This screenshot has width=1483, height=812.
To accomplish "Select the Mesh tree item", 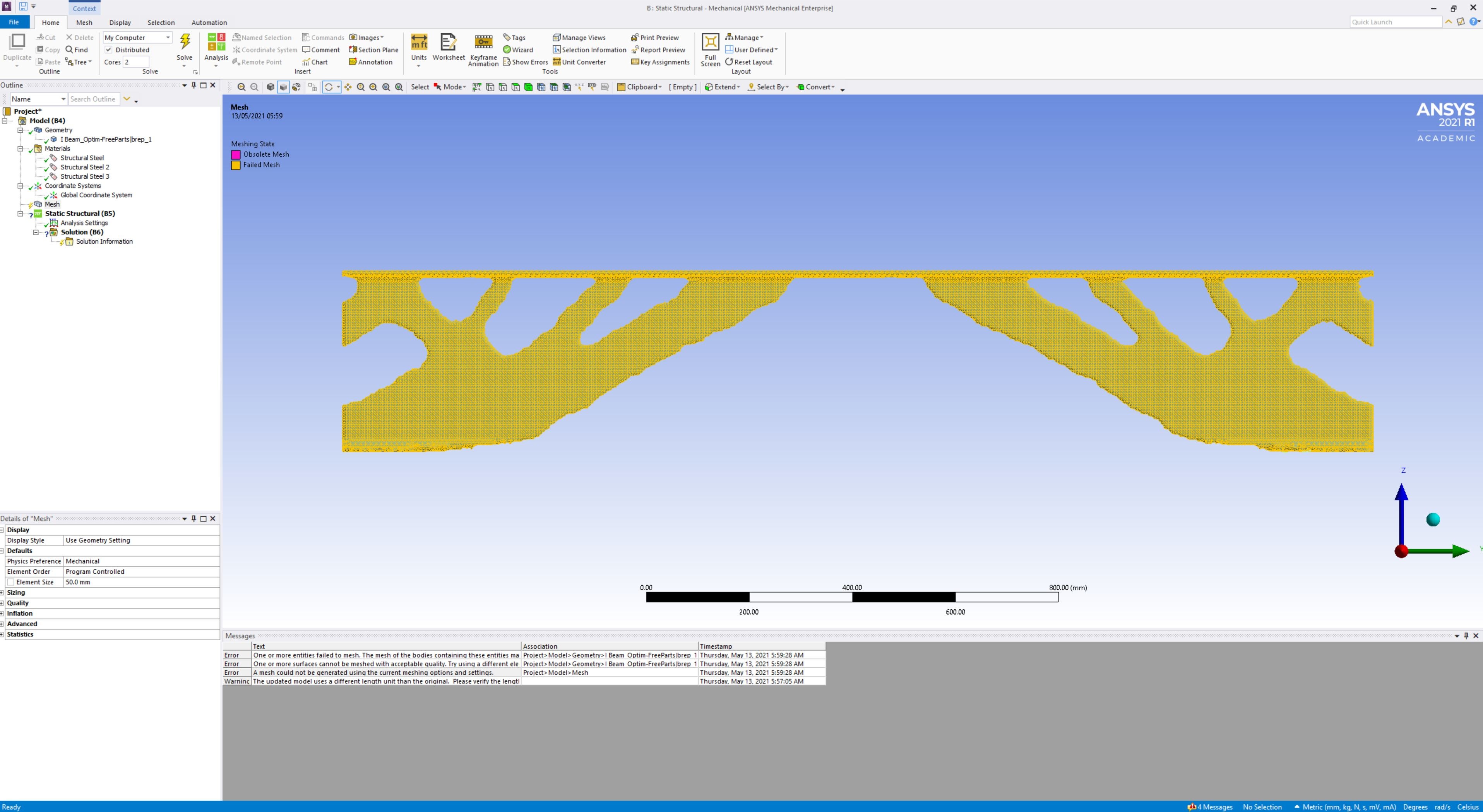I will point(52,204).
